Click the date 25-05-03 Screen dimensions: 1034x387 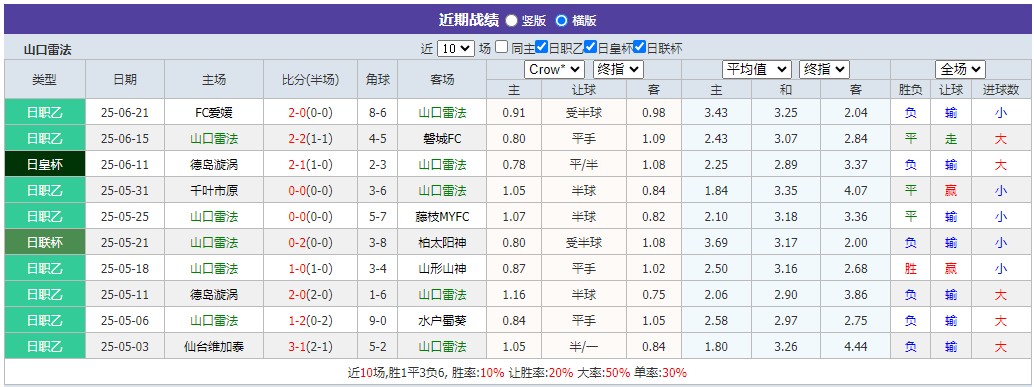tap(125, 346)
